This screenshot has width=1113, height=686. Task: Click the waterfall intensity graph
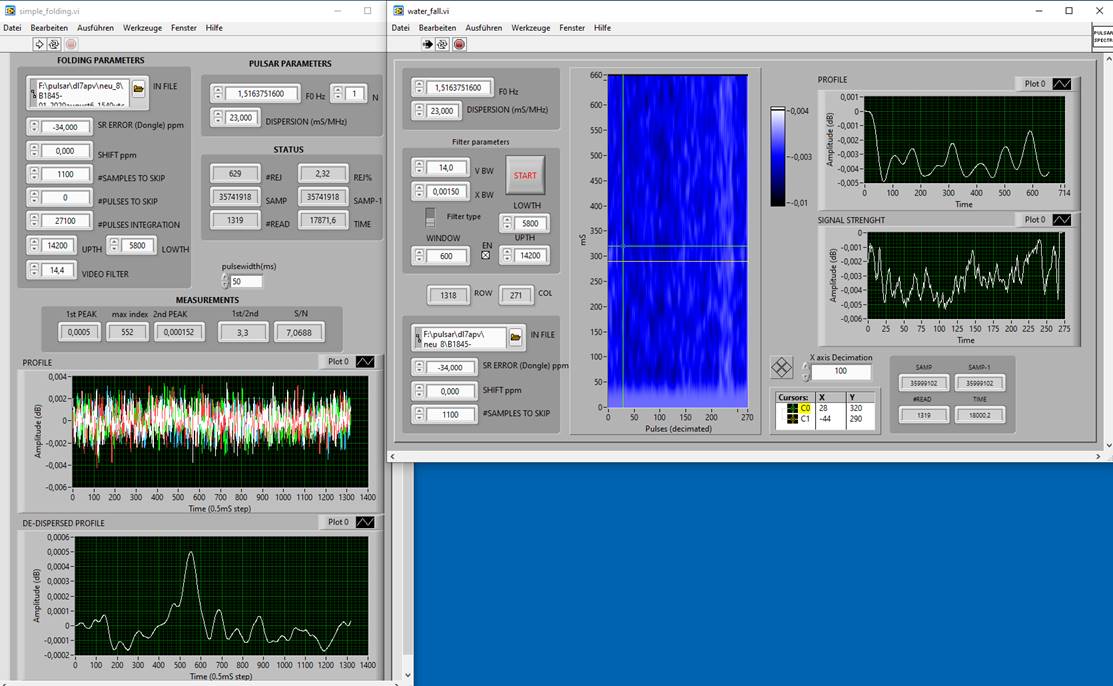coord(677,241)
